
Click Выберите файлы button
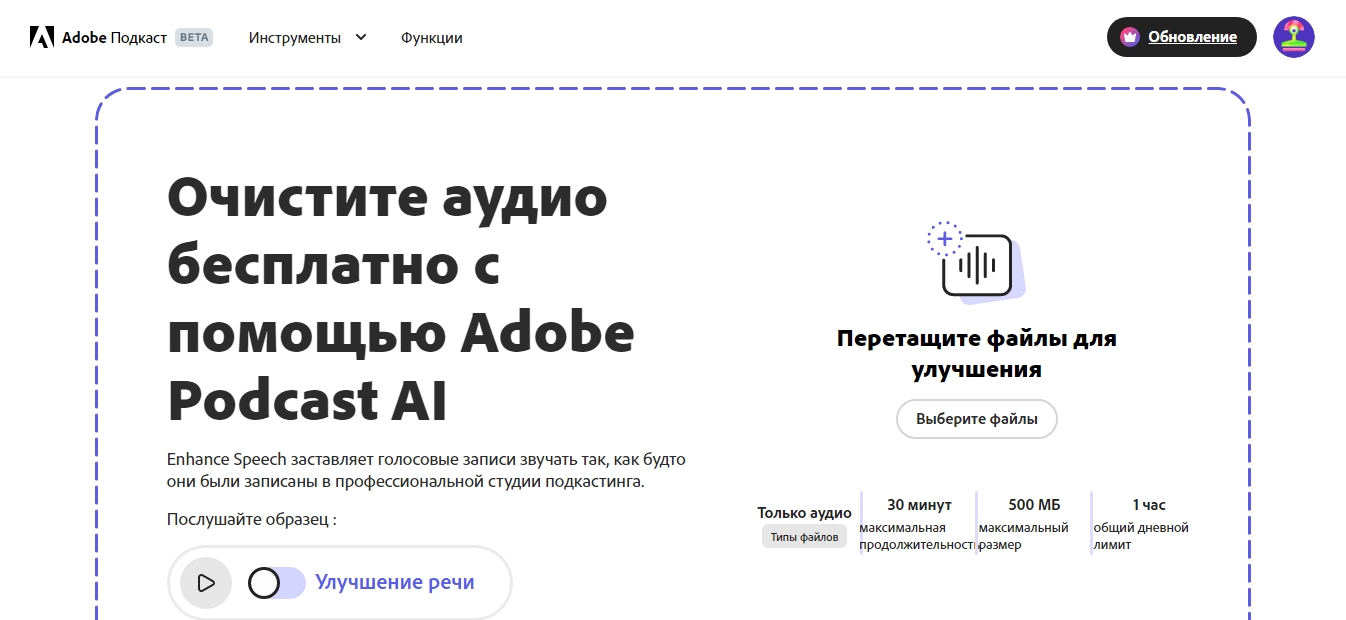pyautogui.click(x=976, y=419)
